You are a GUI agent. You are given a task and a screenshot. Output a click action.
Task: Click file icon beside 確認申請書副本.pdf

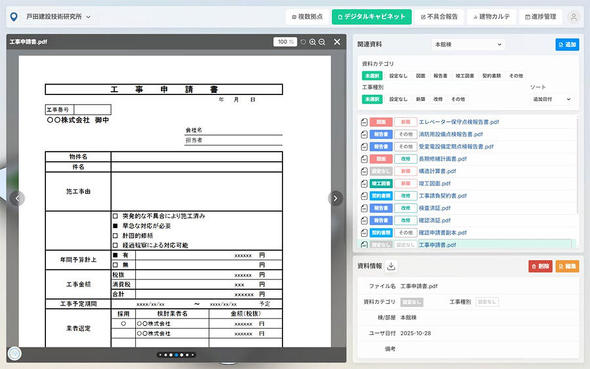(364, 233)
